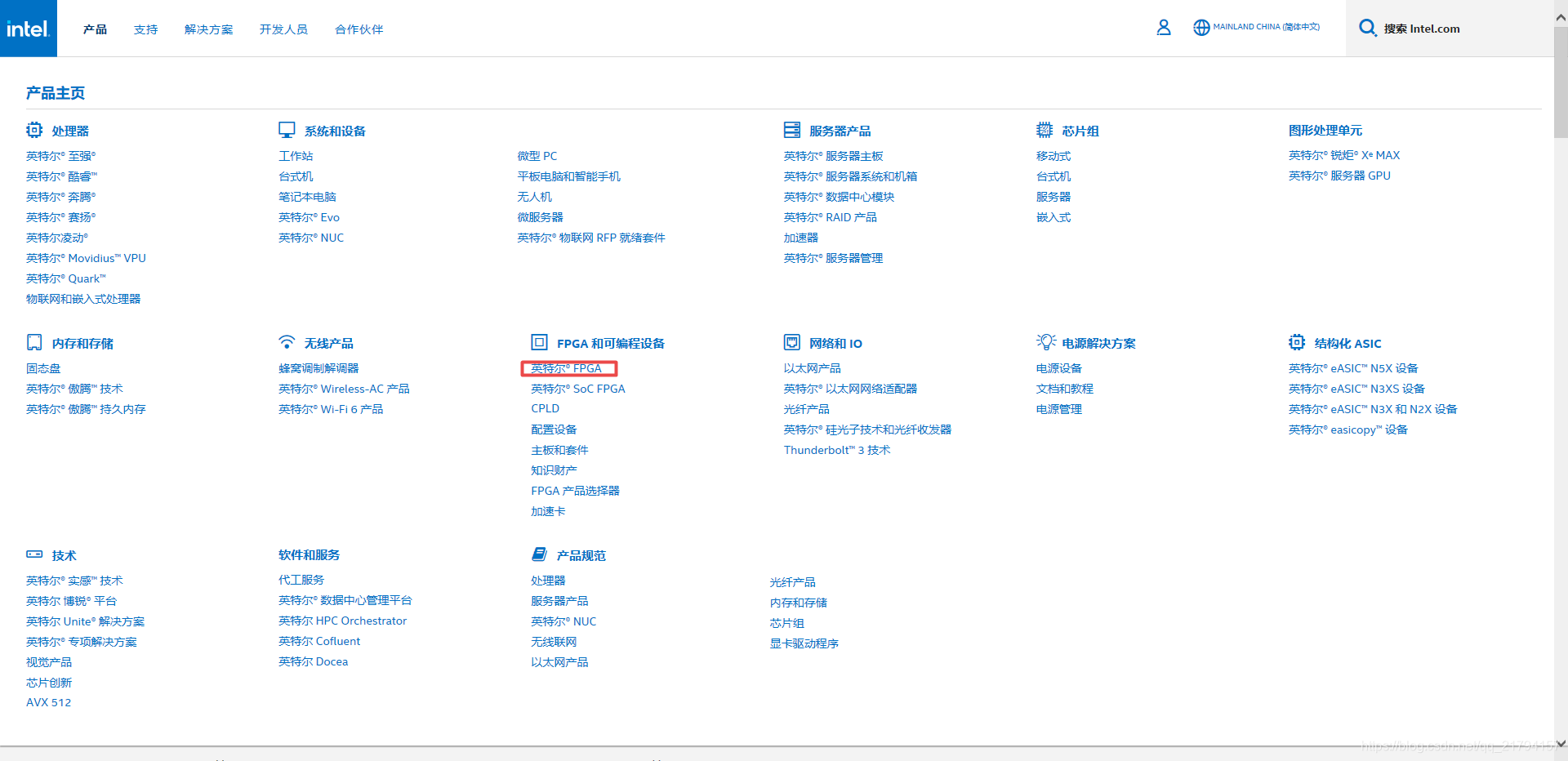The width and height of the screenshot is (1568, 761).
Task: Open 电源管理 link
Action: point(1059,409)
